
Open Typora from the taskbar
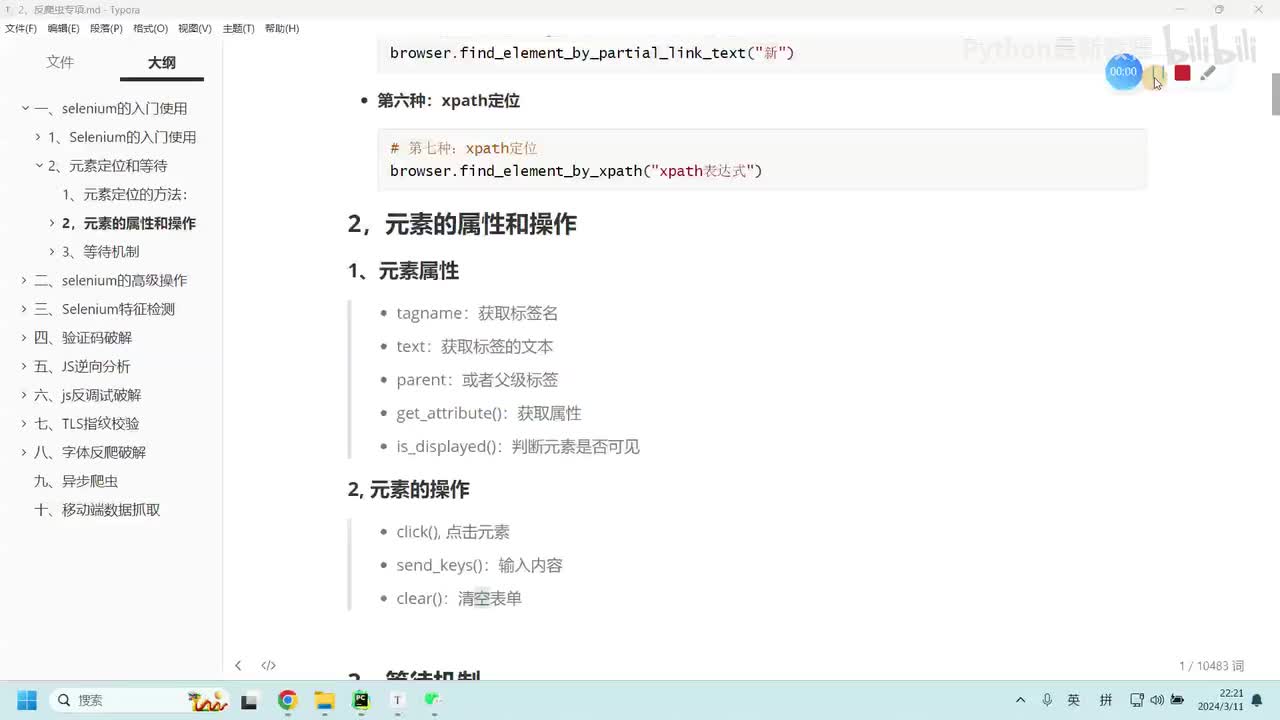pyautogui.click(x=397, y=700)
